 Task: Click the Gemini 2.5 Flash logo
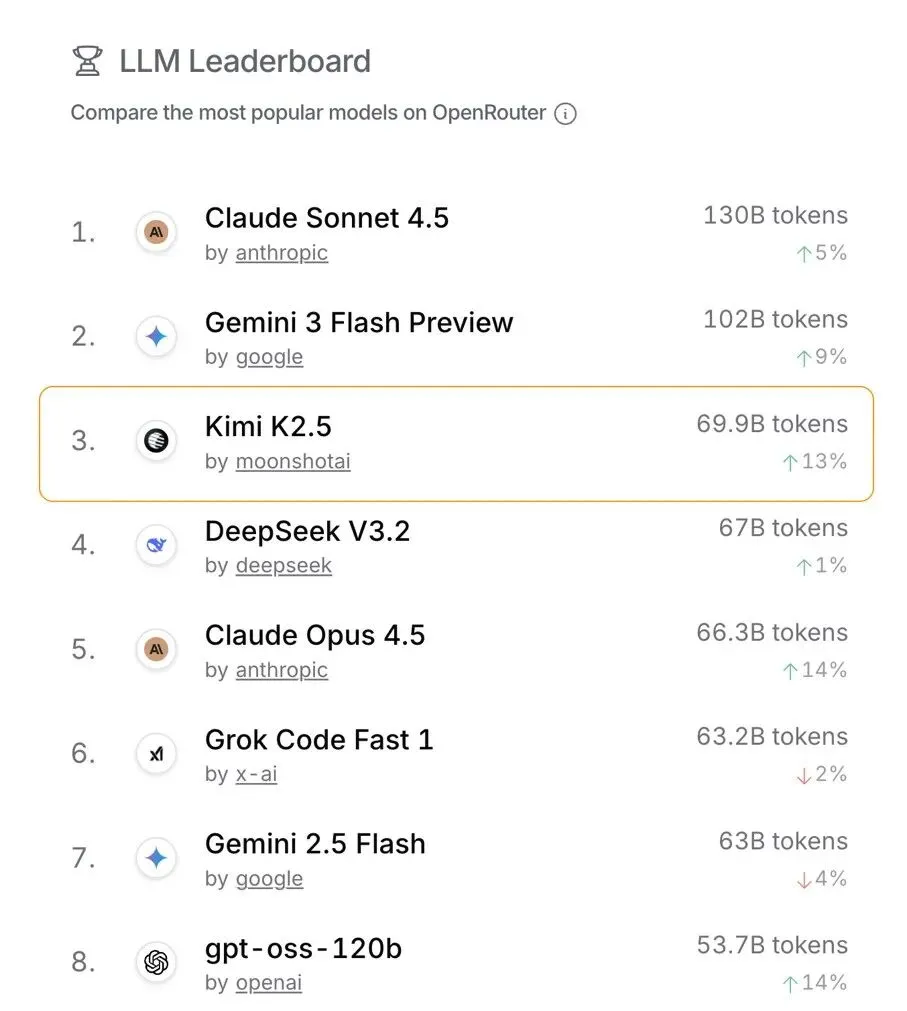[156, 858]
